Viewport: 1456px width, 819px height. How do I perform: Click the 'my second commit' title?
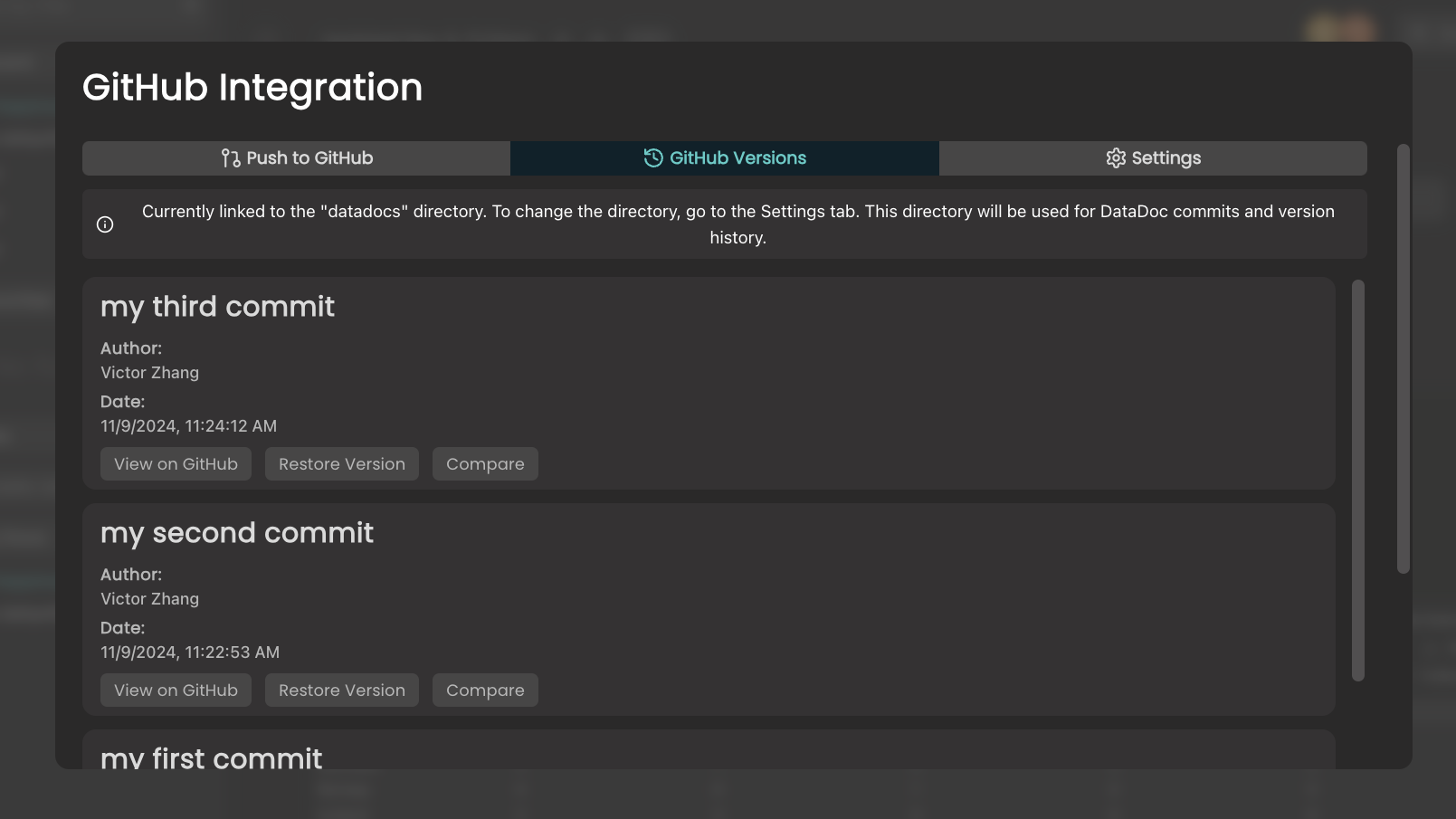coord(237,534)
